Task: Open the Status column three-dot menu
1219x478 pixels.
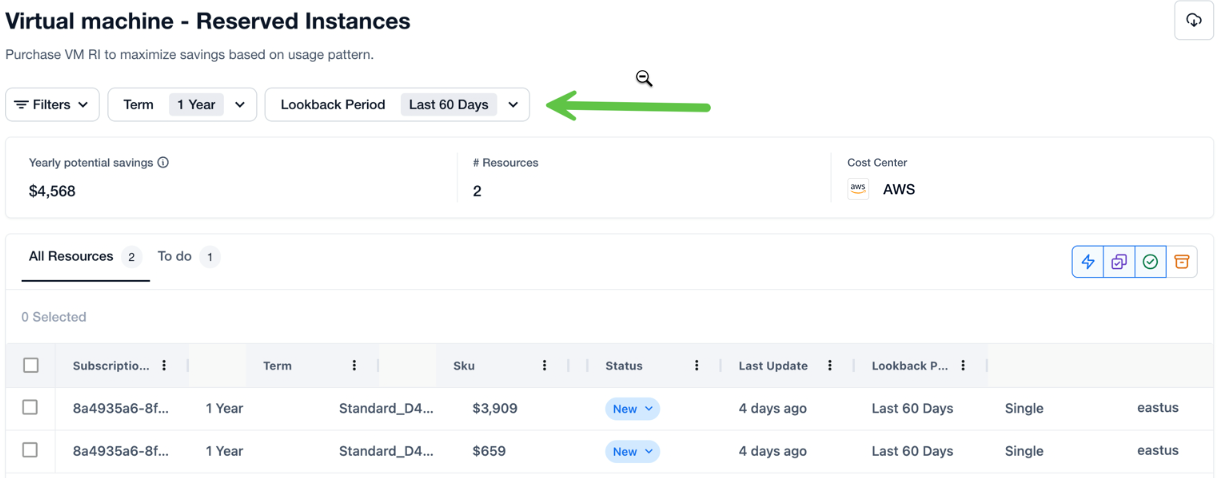Action: tap(696, 366)
